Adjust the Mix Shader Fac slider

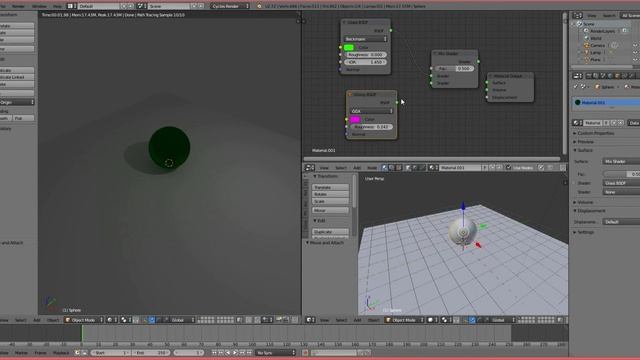(455, 69)
